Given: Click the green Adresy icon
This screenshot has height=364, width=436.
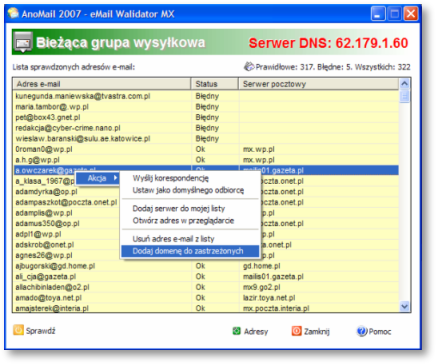Looking at the screenshot, I should (236, 331).
